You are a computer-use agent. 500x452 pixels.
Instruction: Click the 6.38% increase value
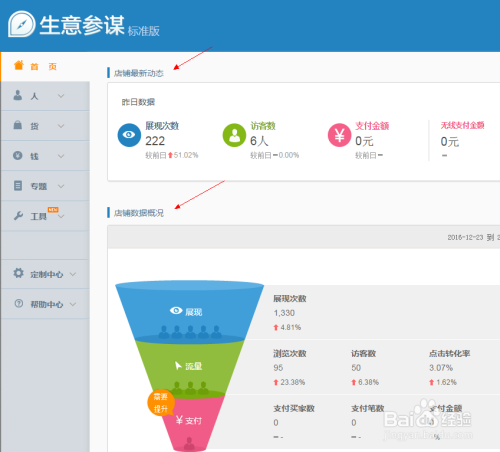pyautogui.click(x=368, y=382)
